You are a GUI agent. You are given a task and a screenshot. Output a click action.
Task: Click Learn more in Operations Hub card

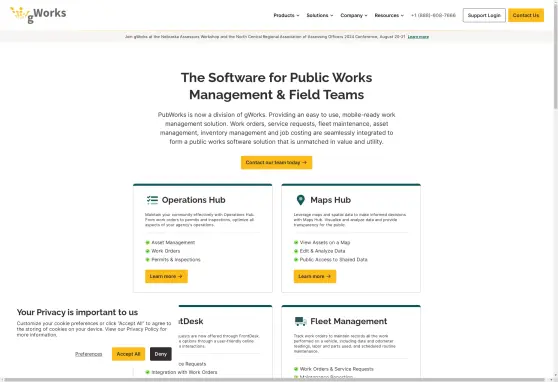pyautogui.click(x=166, y=276)
